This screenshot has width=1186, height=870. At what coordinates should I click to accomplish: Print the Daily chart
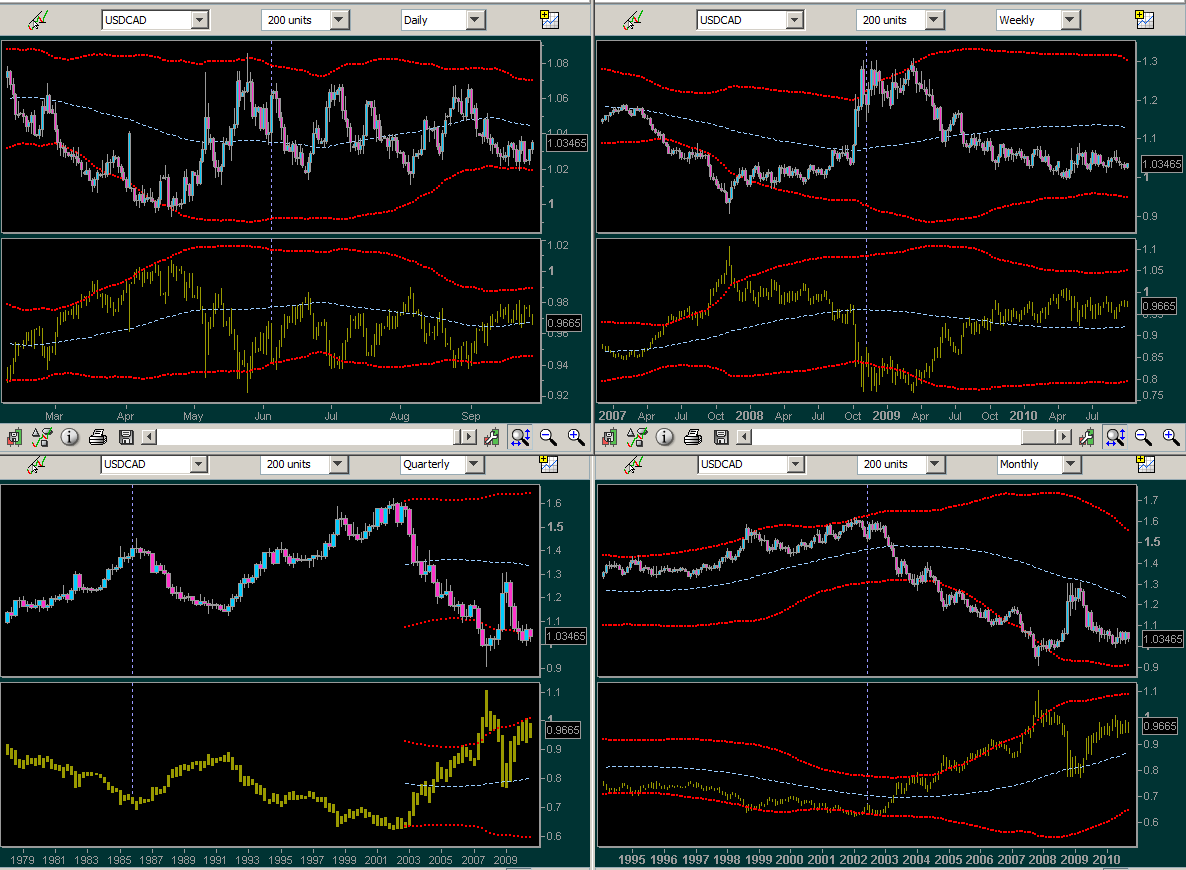tap(98, 437)
